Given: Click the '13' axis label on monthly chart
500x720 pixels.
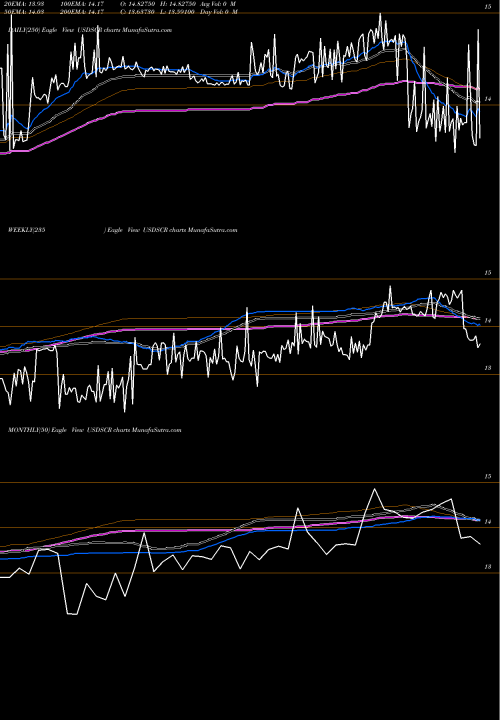Looking at the screenshot, I should [x=488, y=567].
